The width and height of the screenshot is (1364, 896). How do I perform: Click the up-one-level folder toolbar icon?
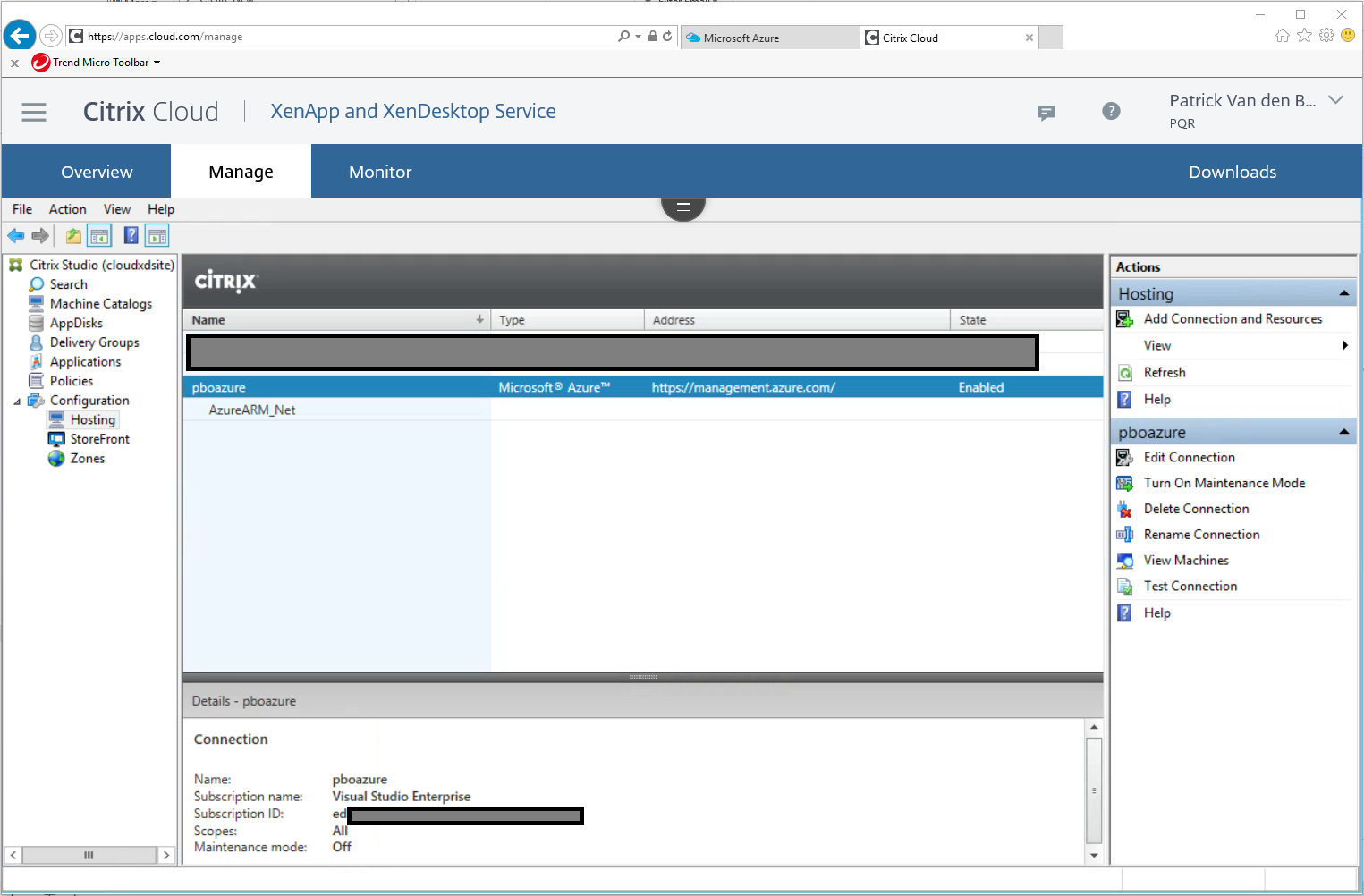click(x=73, y=236)
